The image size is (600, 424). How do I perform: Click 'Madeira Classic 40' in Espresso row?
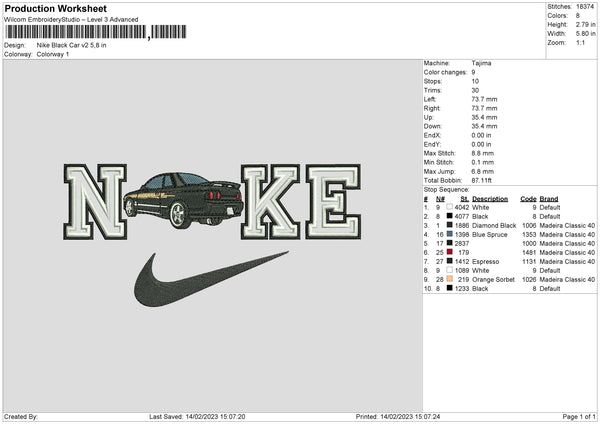(567, 261)
